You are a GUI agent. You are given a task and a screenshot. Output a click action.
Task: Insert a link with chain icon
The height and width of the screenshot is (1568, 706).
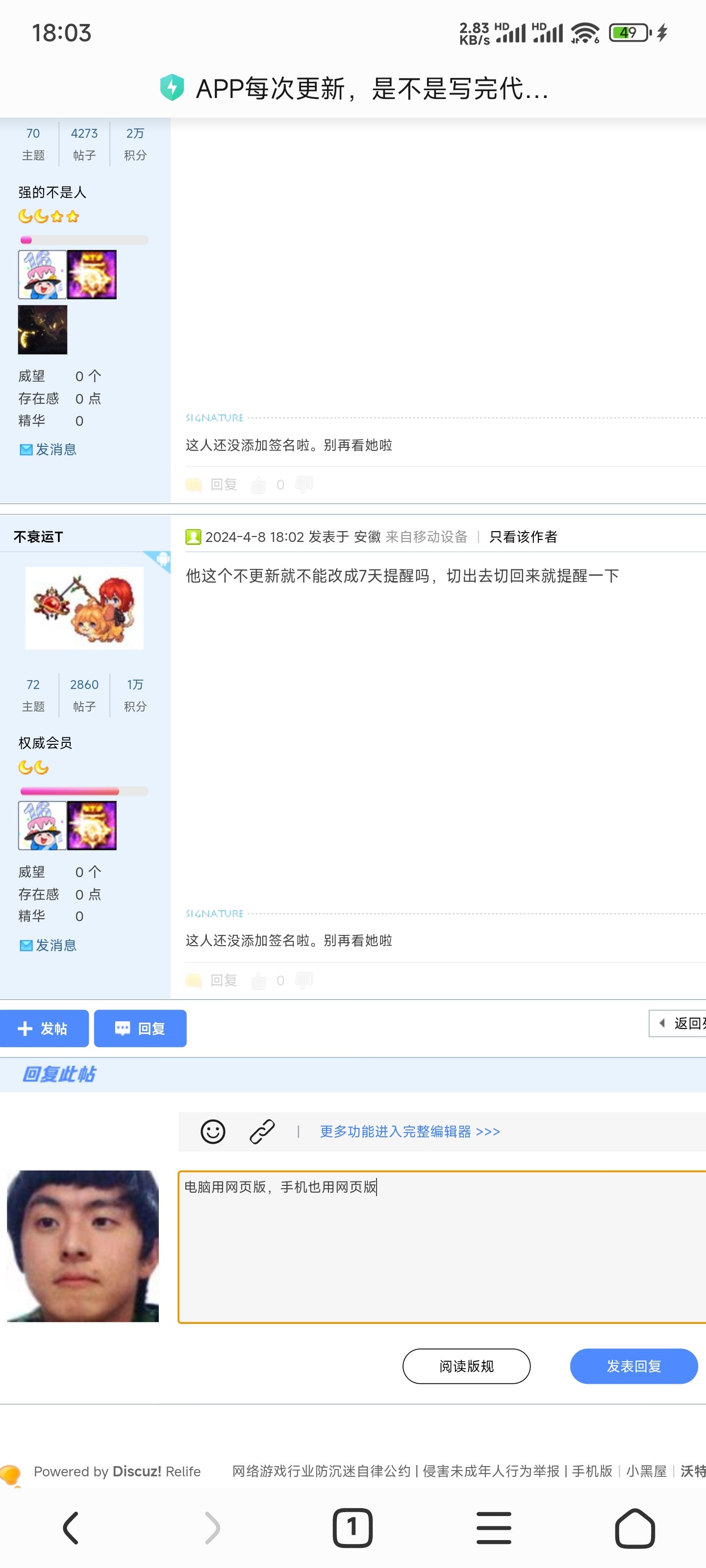[262, 1131]
